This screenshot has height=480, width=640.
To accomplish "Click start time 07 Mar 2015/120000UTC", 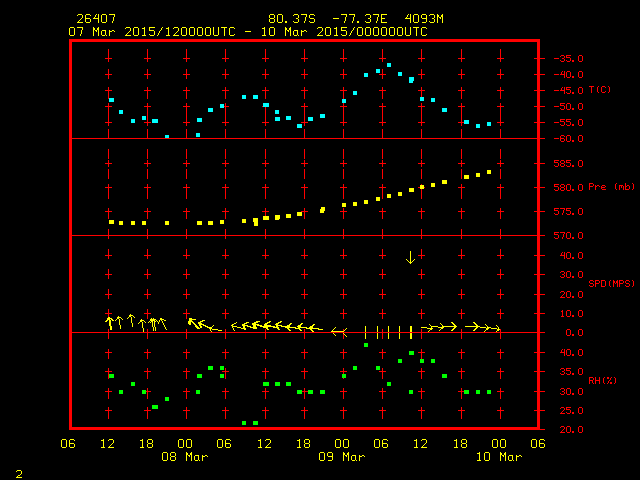I will pos(152,32).
